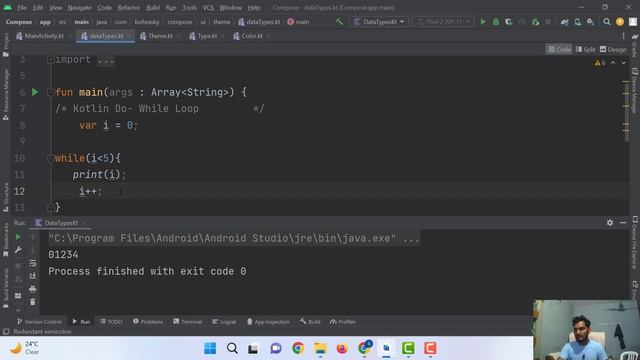Open Version Control tool window
This screenshot has width=640, height=360.
click(x=39, y=322)
